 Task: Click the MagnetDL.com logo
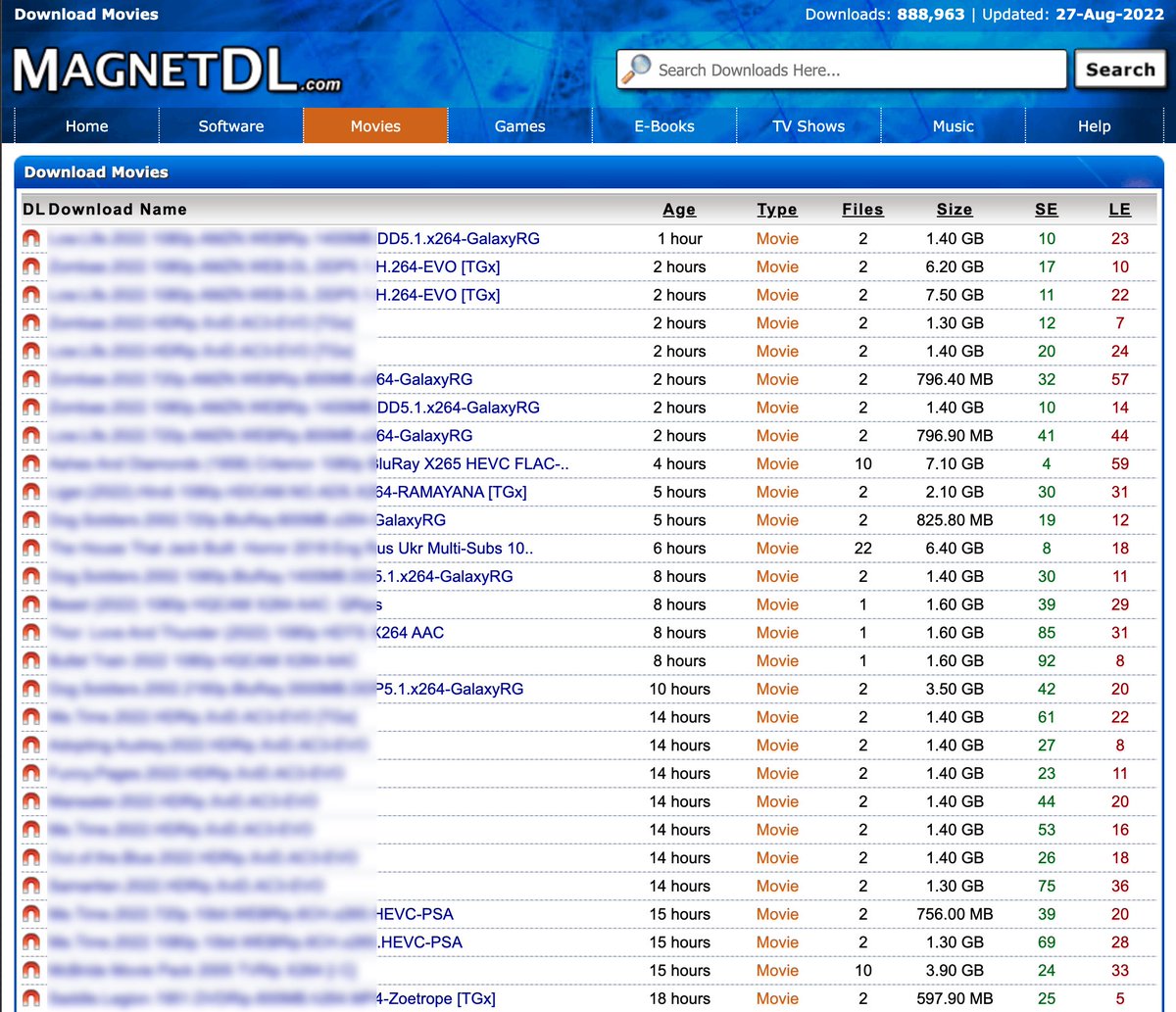point(176,72)
